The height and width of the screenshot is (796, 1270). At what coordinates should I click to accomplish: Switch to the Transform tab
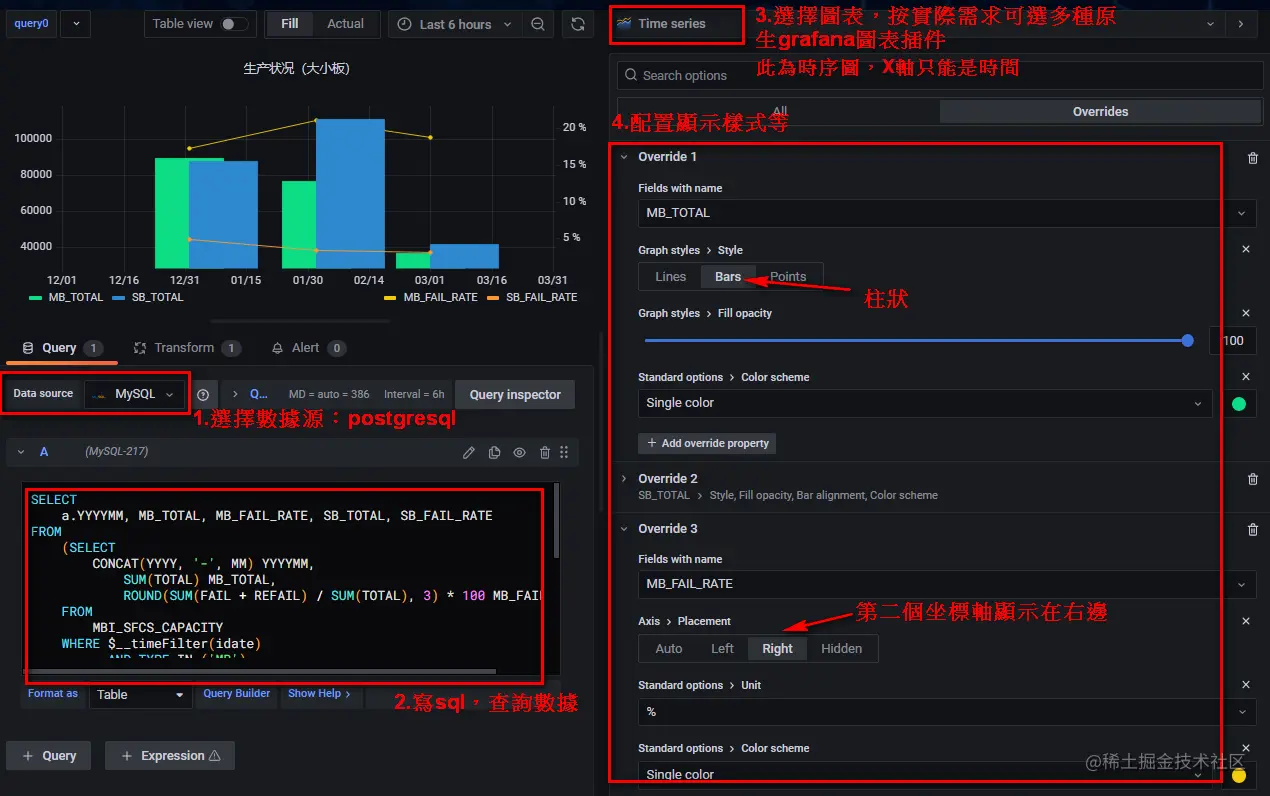[x=187, y=348]
